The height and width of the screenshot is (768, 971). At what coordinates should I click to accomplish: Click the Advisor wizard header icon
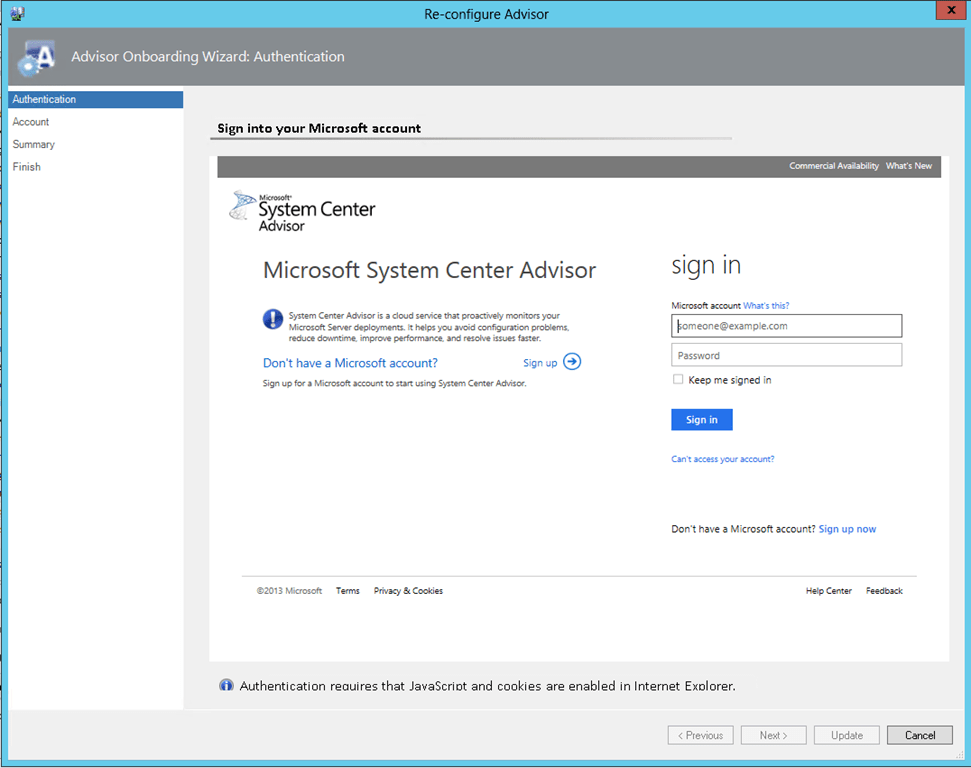click(37, 58)
